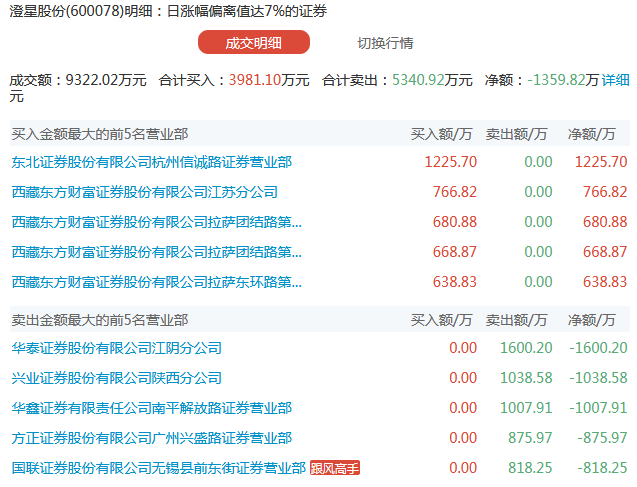Click 方正证券广州兴盛路证券营业部 link
The image size is (637, 487).
[x=151, y=437]
